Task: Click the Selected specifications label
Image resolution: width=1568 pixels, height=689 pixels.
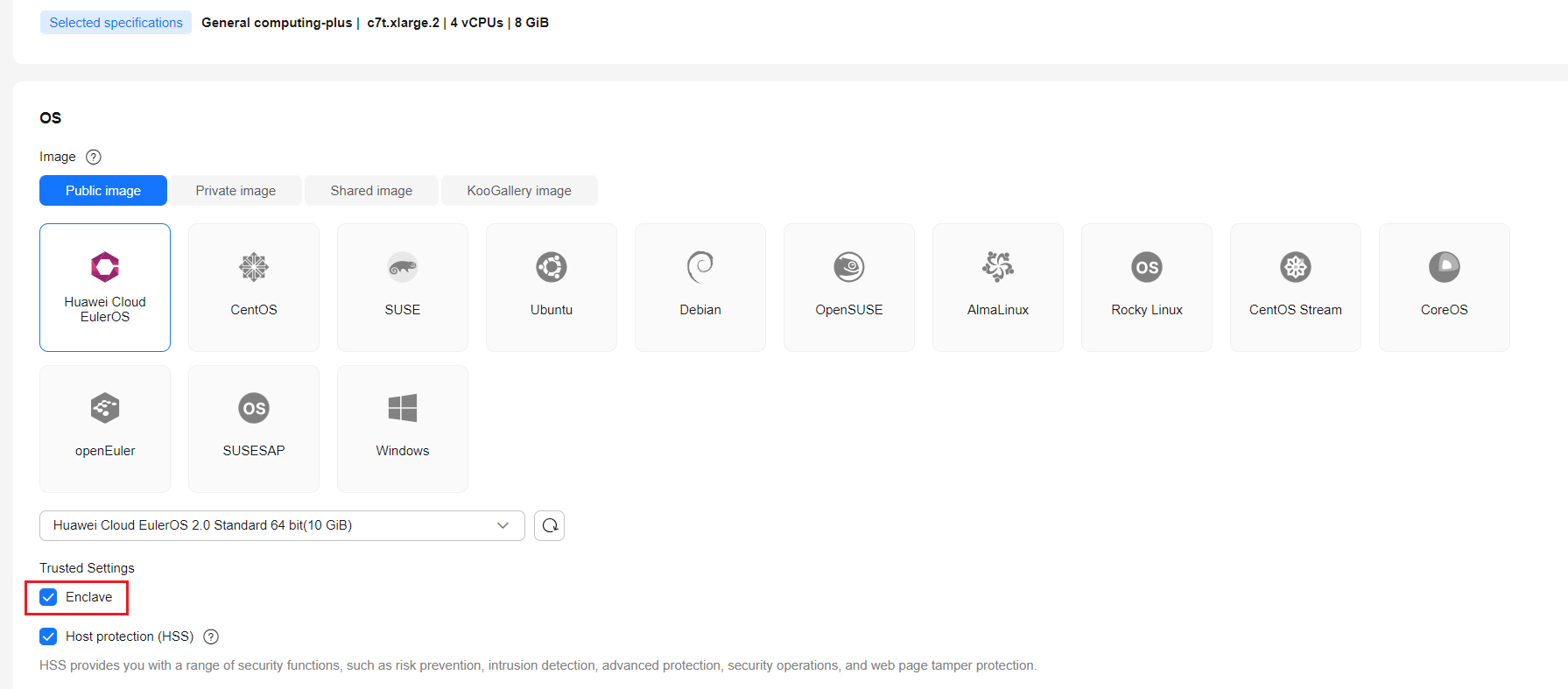Action: coord(116,23)
